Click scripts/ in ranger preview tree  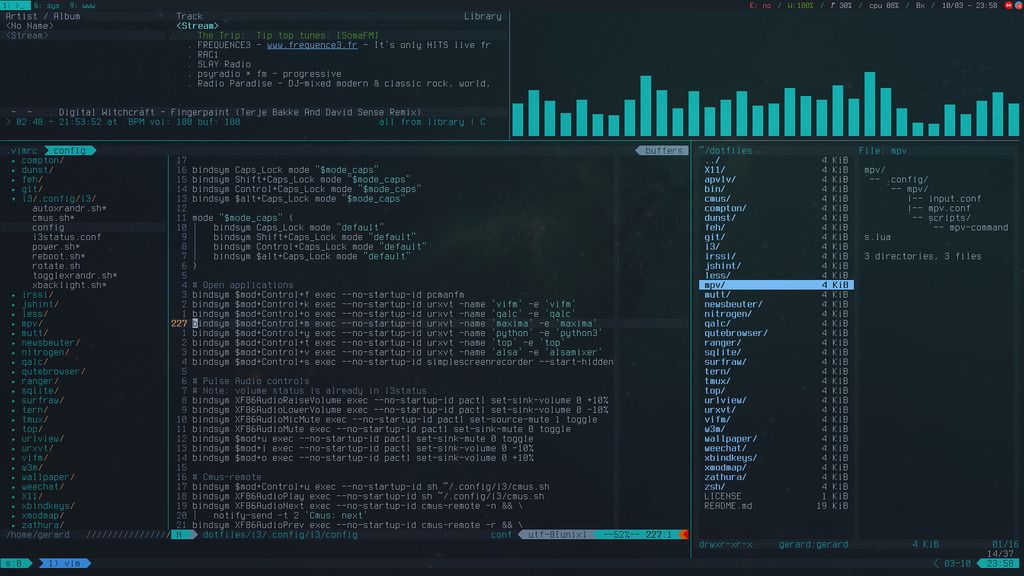click(x=950, y=218)
